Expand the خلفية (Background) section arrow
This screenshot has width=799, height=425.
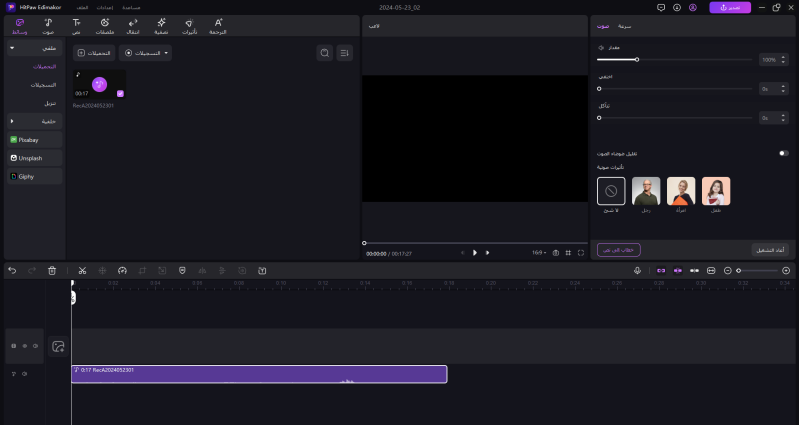(12, 121)
